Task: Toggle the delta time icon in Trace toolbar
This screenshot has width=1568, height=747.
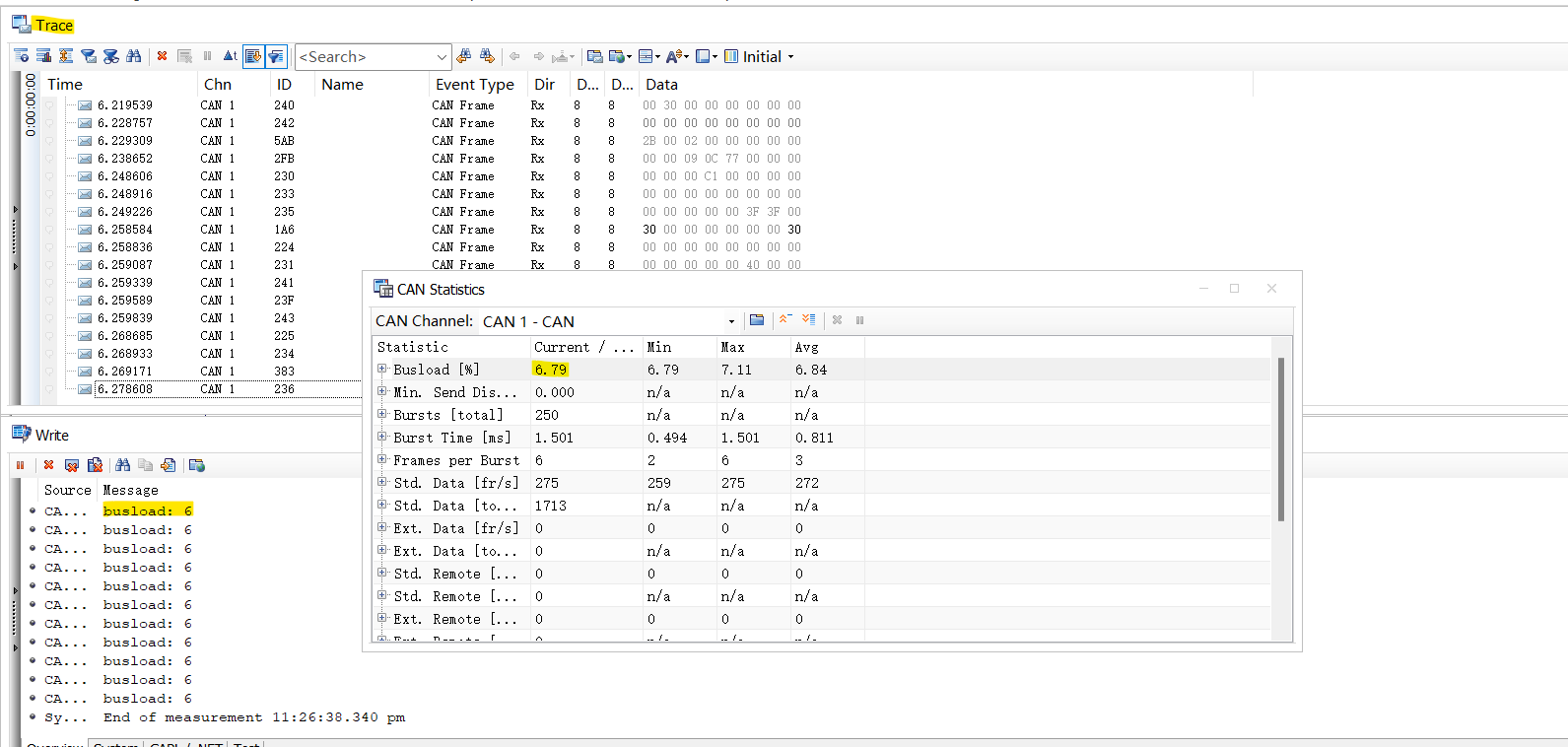Action: click(230, 56)
